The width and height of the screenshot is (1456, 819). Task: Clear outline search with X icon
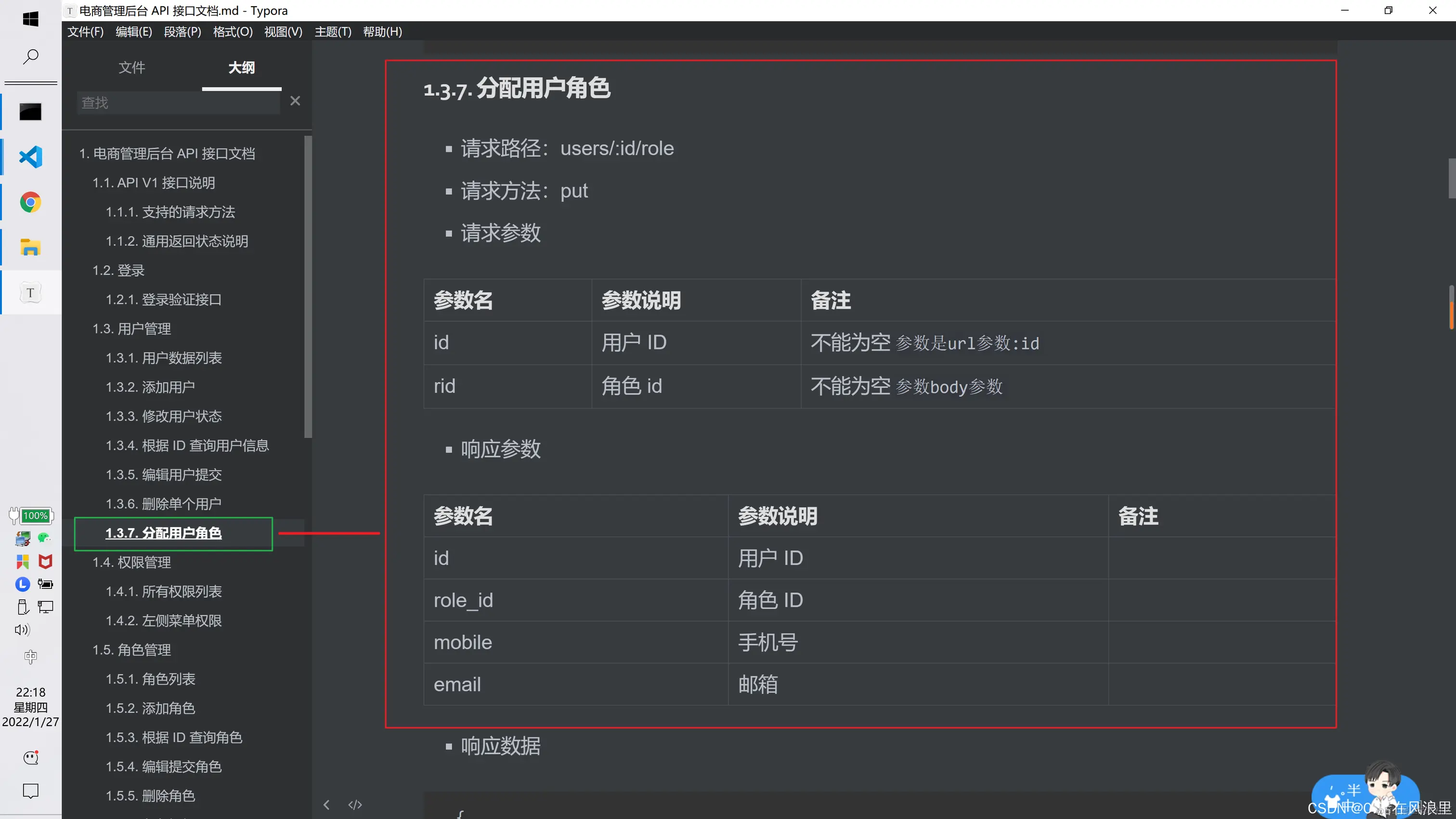(x=295, y=101)
